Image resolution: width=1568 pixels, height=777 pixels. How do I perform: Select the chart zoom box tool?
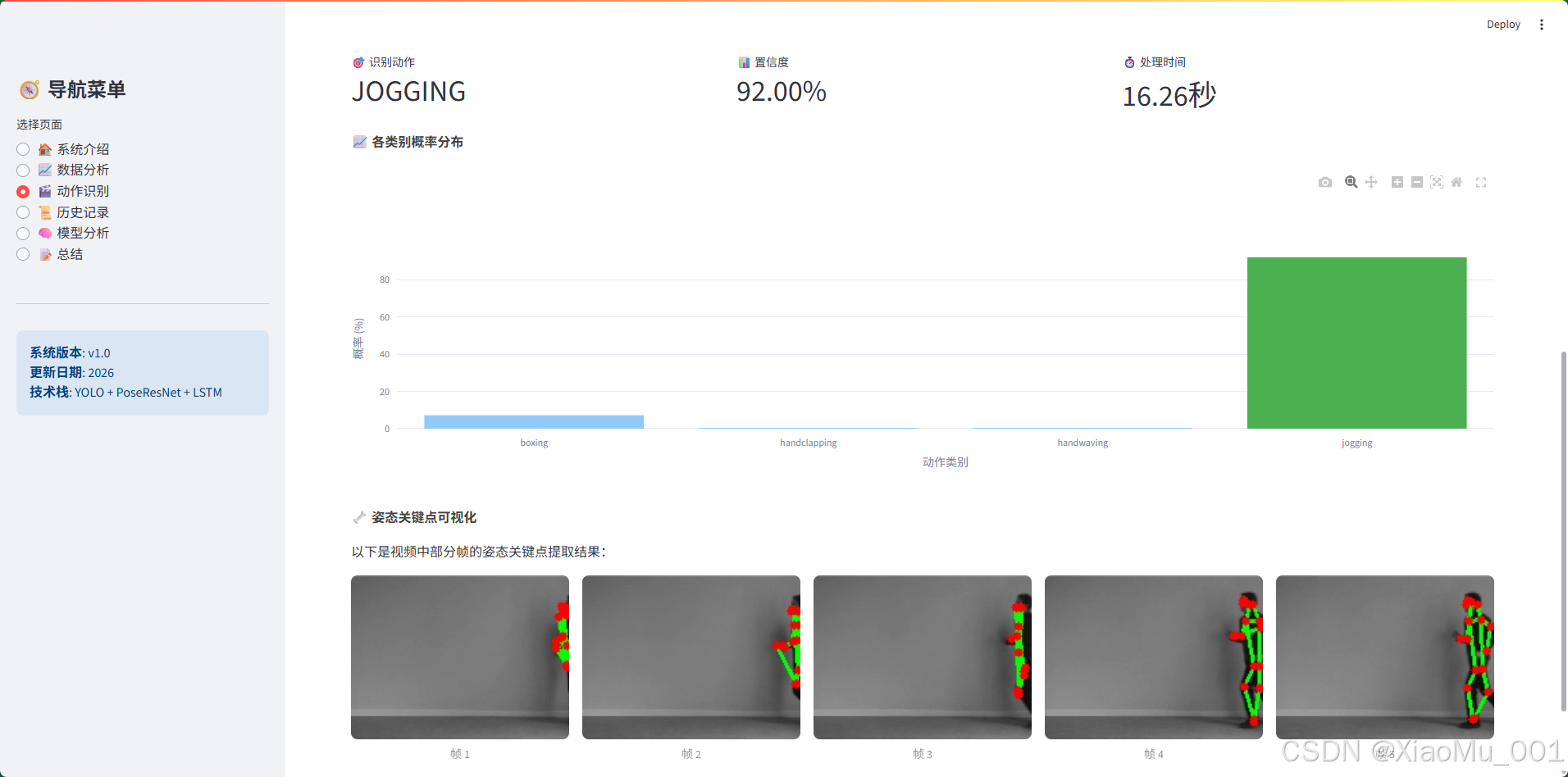click(x=1351, y=182)
